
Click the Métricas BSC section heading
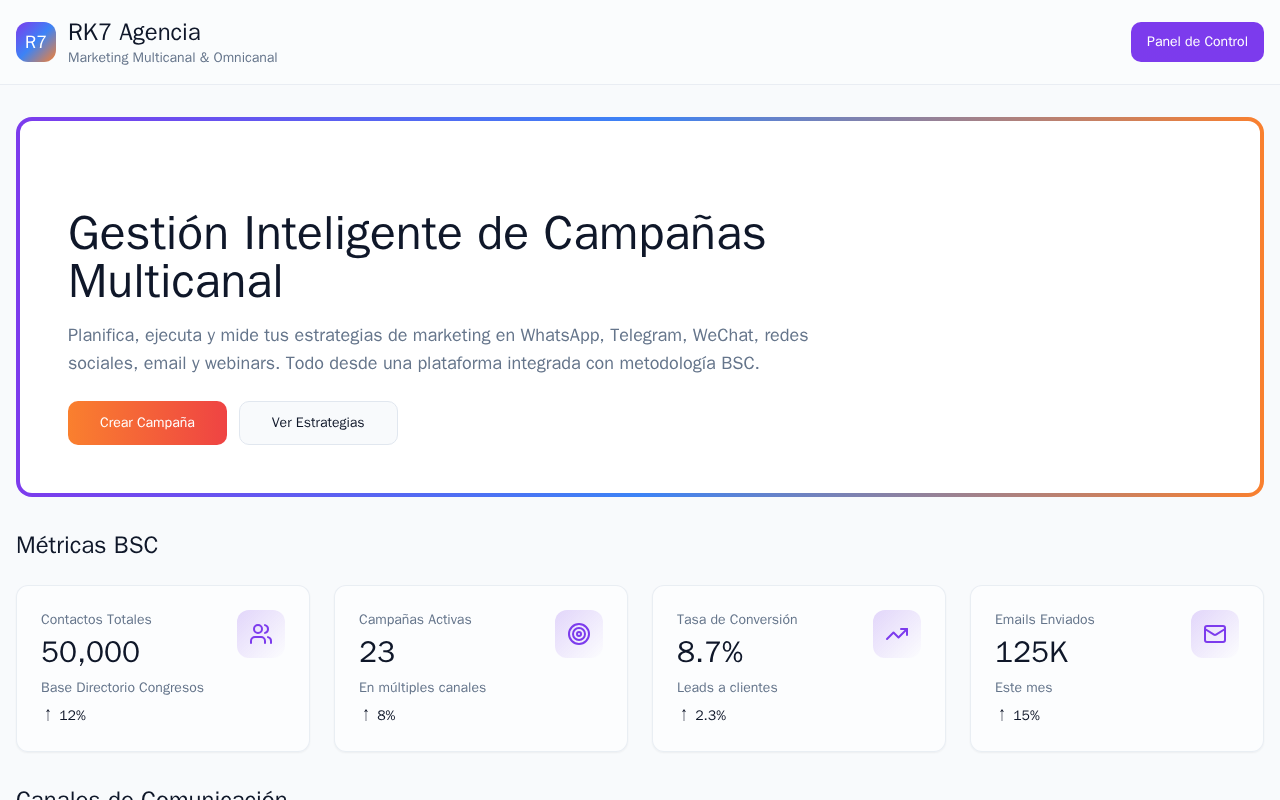[x=87, y=545]
